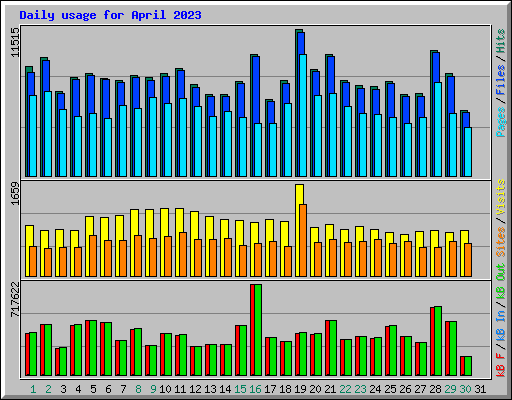The image size is (512, 400).
Task: Click day 19 on the x-axis
Action: [300, 389]
